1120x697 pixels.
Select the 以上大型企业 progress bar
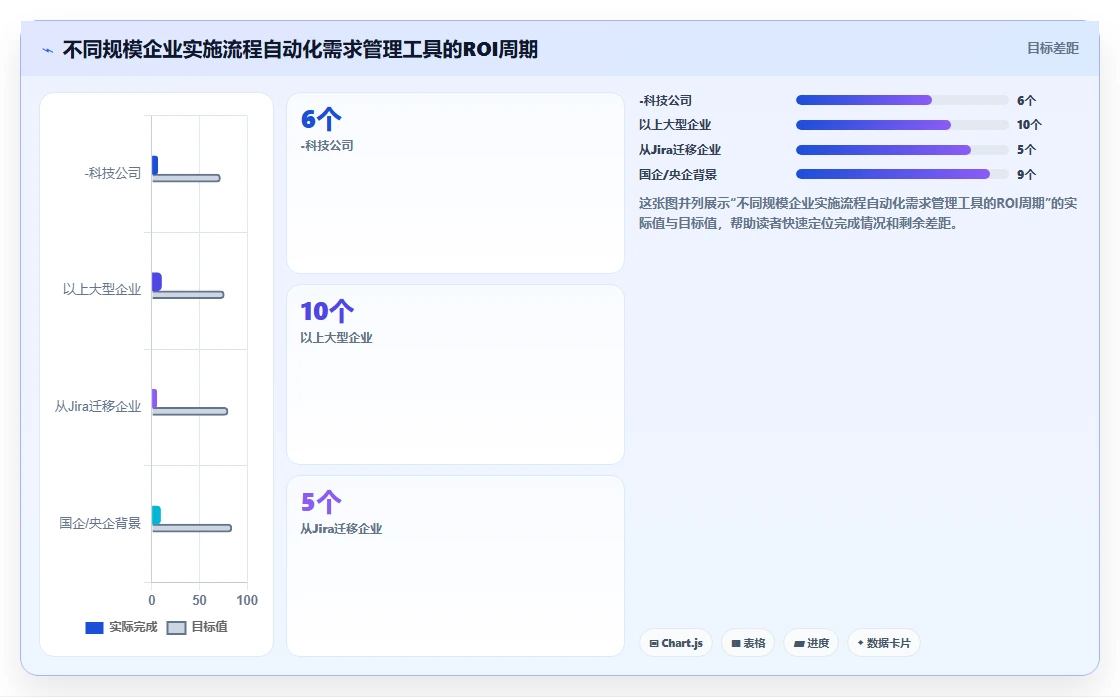click(902, 125)
